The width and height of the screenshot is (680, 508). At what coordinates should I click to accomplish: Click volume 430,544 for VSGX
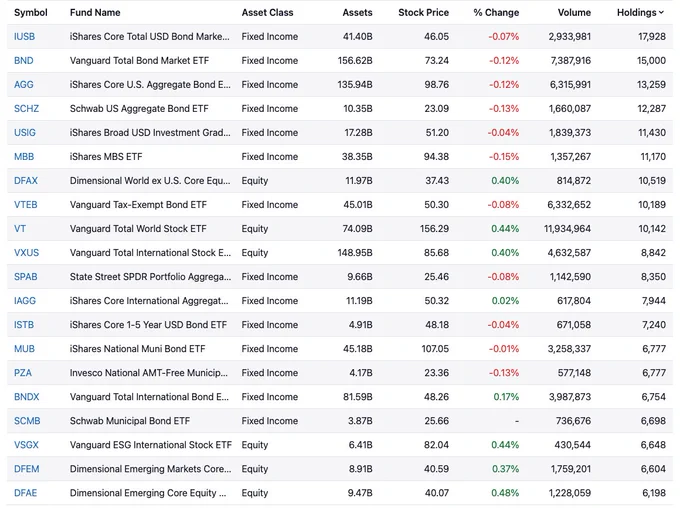572,445
